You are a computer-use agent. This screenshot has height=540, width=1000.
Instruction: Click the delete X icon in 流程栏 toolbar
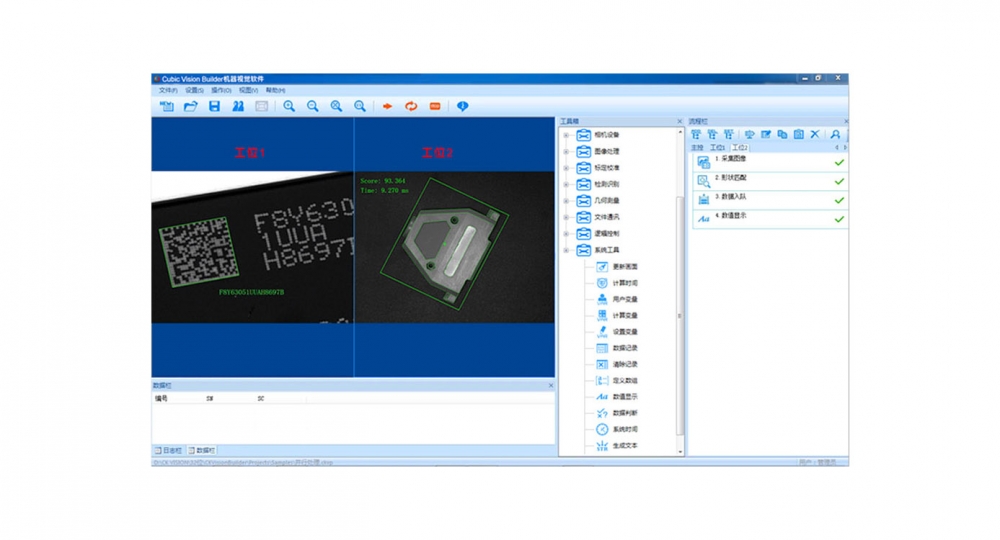pos(815,134)
